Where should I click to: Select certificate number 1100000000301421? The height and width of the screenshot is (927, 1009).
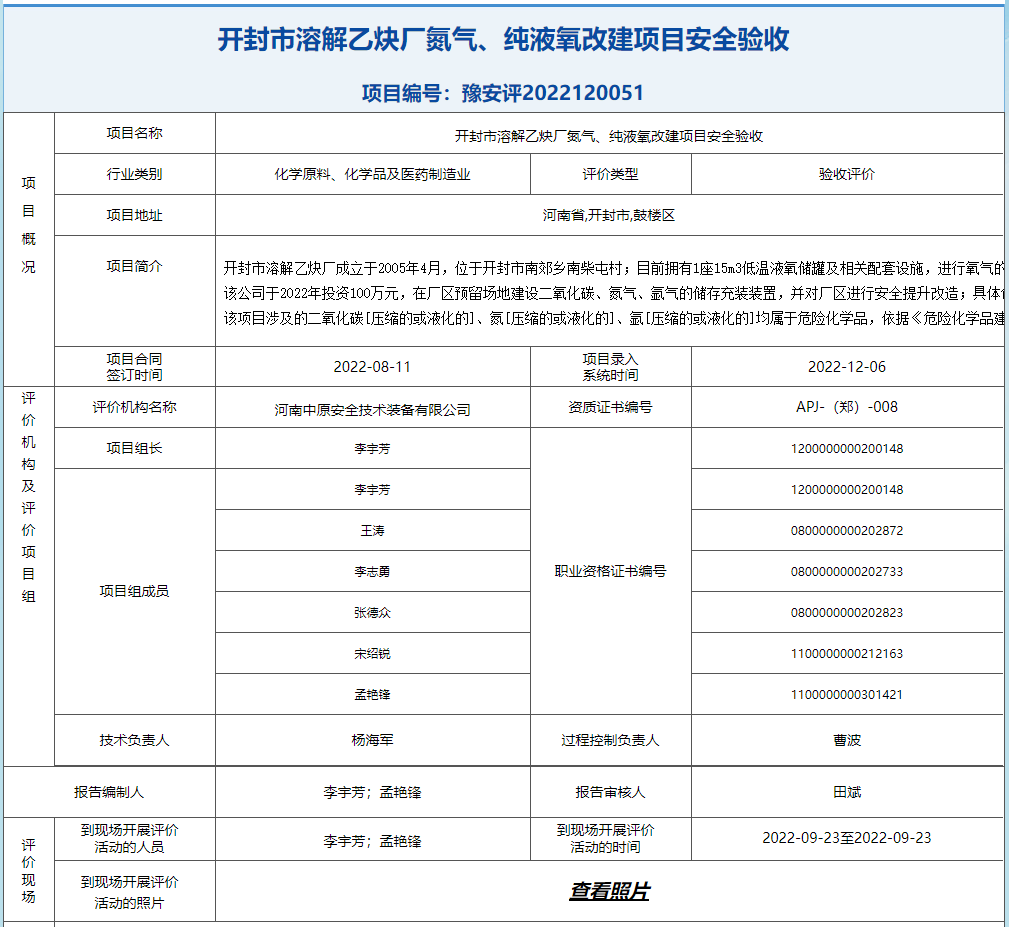pos(847,695)
